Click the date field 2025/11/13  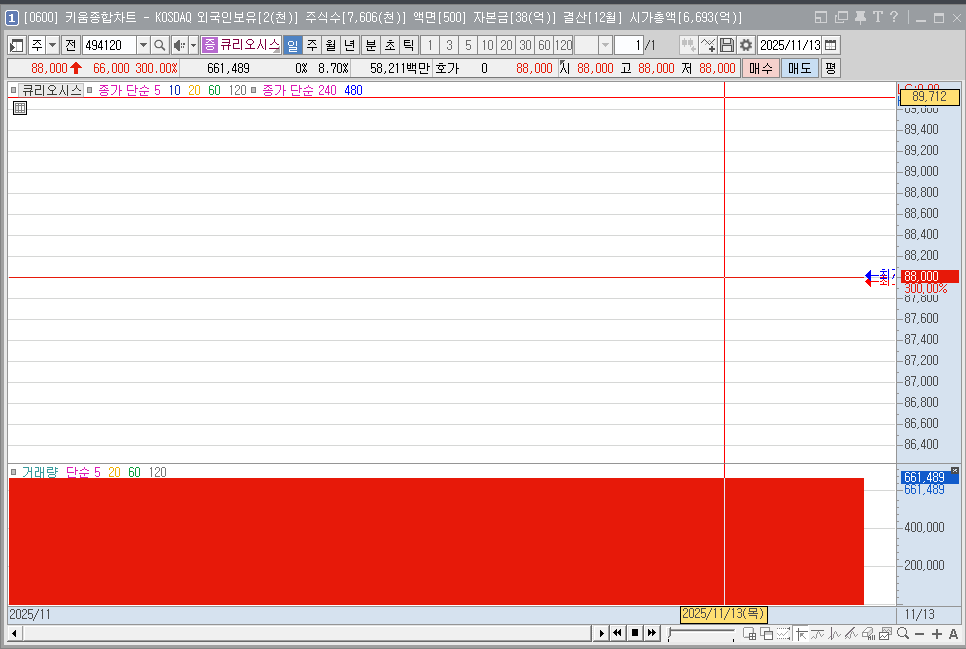pos(790,45)
